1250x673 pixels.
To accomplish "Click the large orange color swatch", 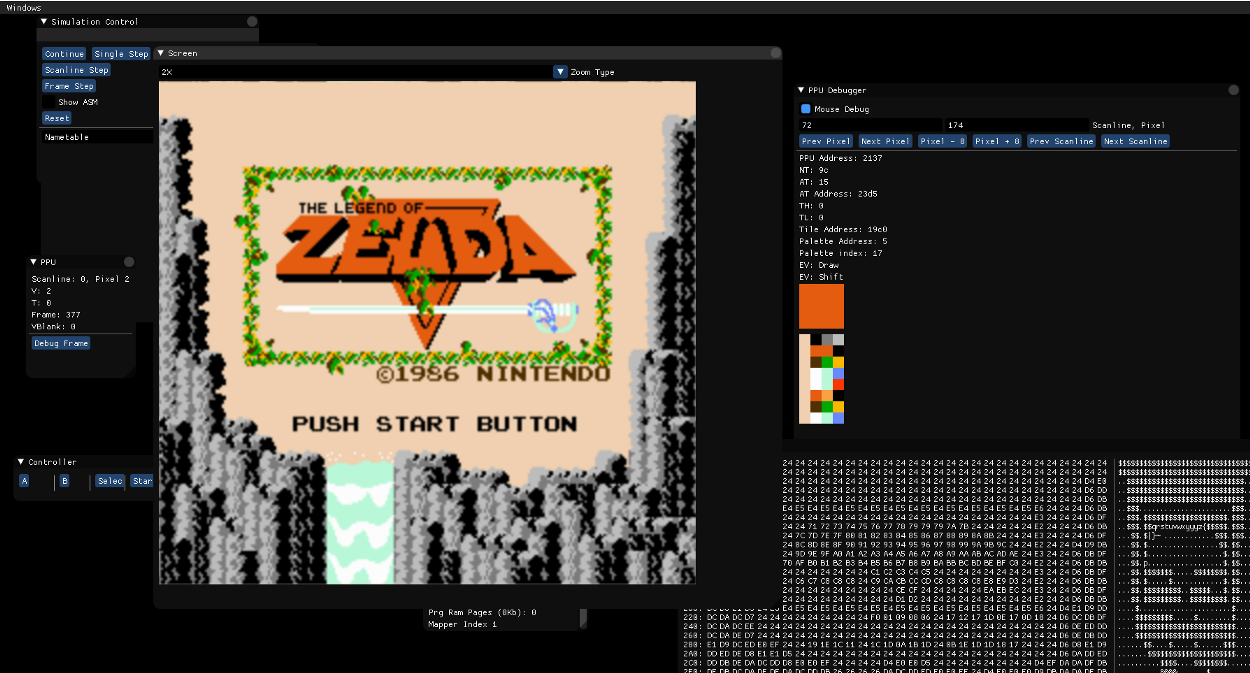I will (821, 306).
